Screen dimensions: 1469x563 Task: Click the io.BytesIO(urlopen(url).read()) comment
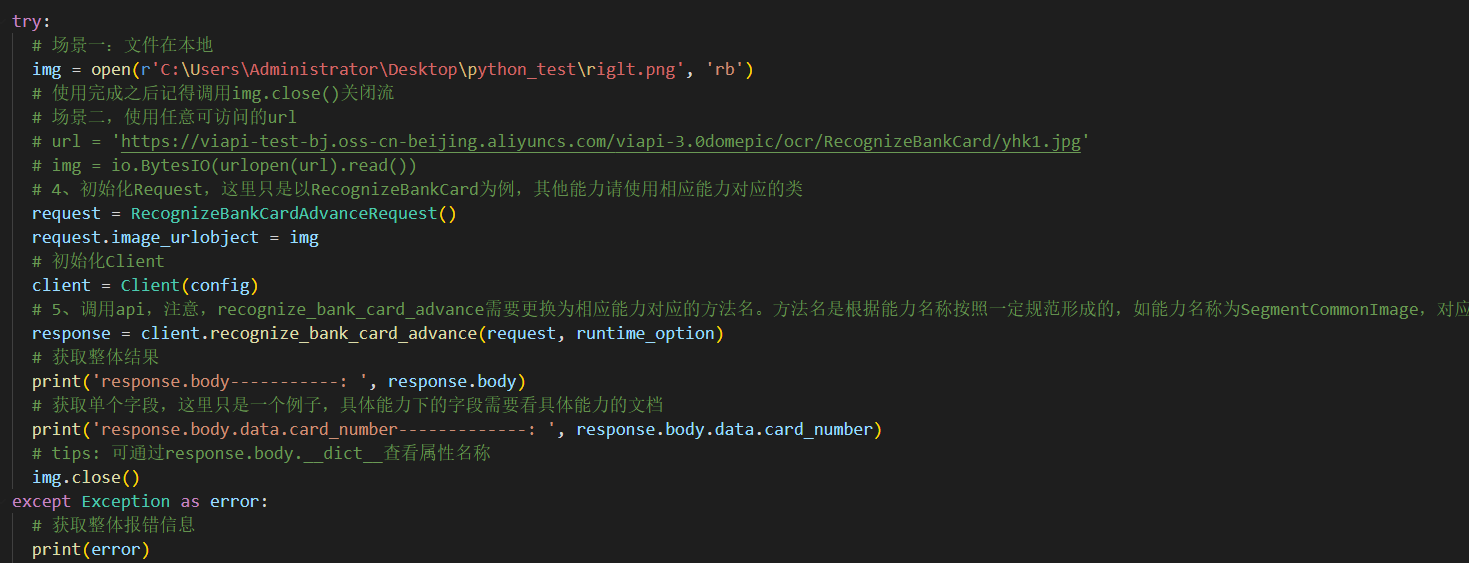(225, 165)
